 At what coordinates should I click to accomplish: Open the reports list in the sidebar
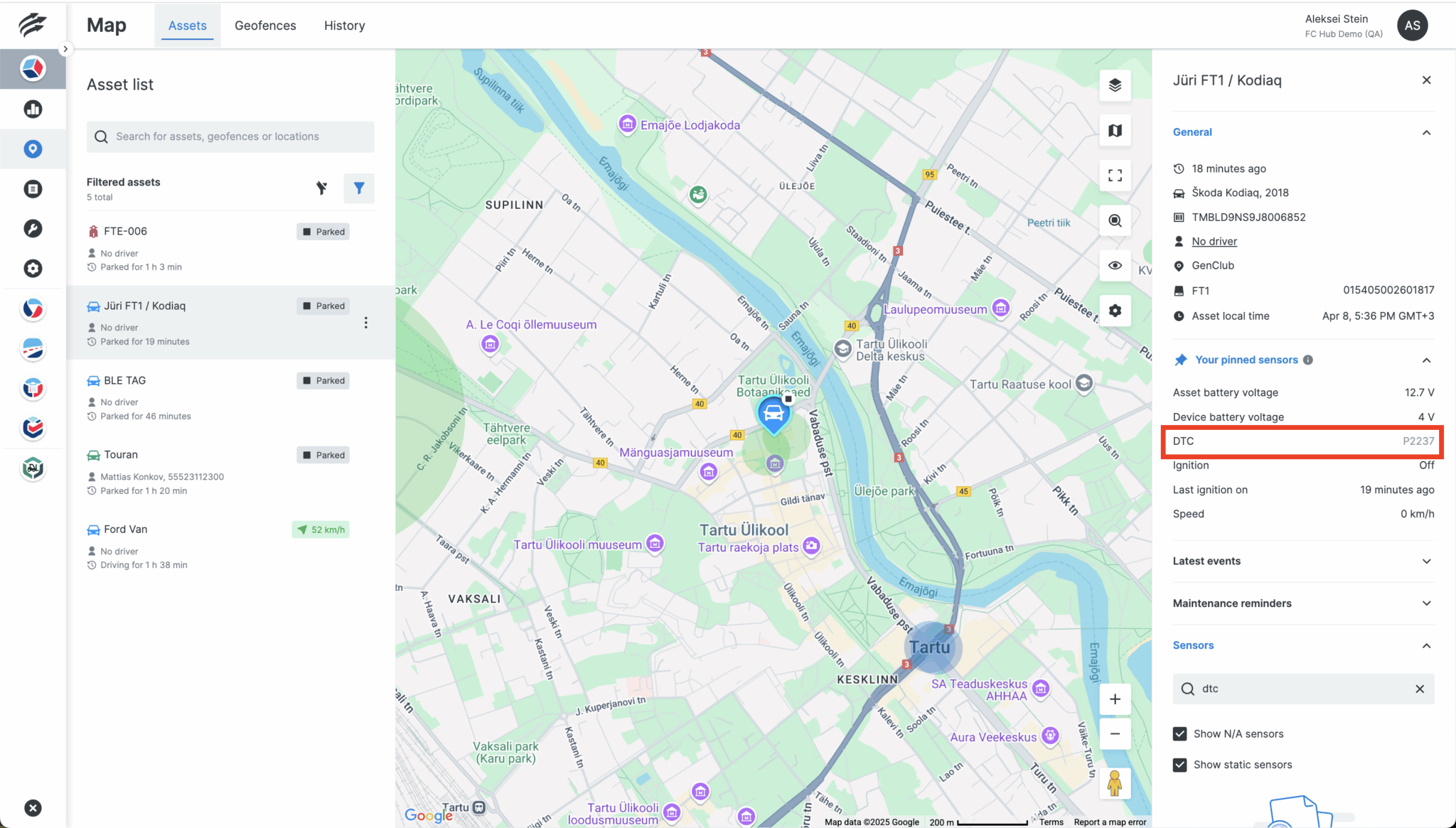click(x=33, y=188)
